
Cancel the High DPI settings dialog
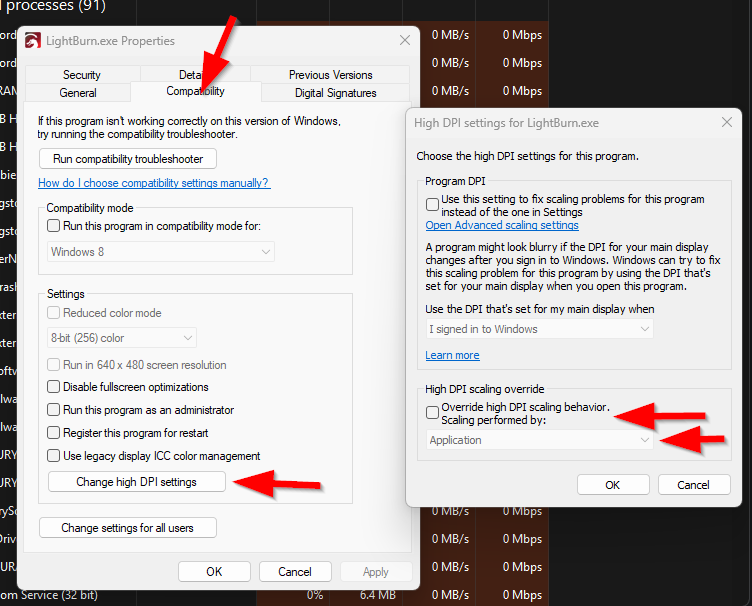(694, 485)
